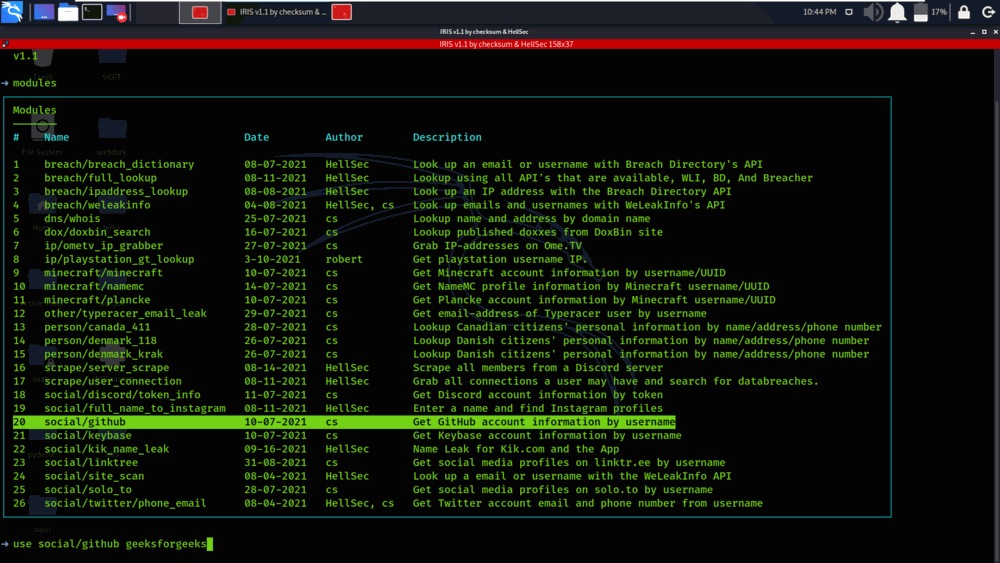
Task: Click the IRIS v1.1 window title bar text
Action: pyautogui.click(x=484, y=31)
